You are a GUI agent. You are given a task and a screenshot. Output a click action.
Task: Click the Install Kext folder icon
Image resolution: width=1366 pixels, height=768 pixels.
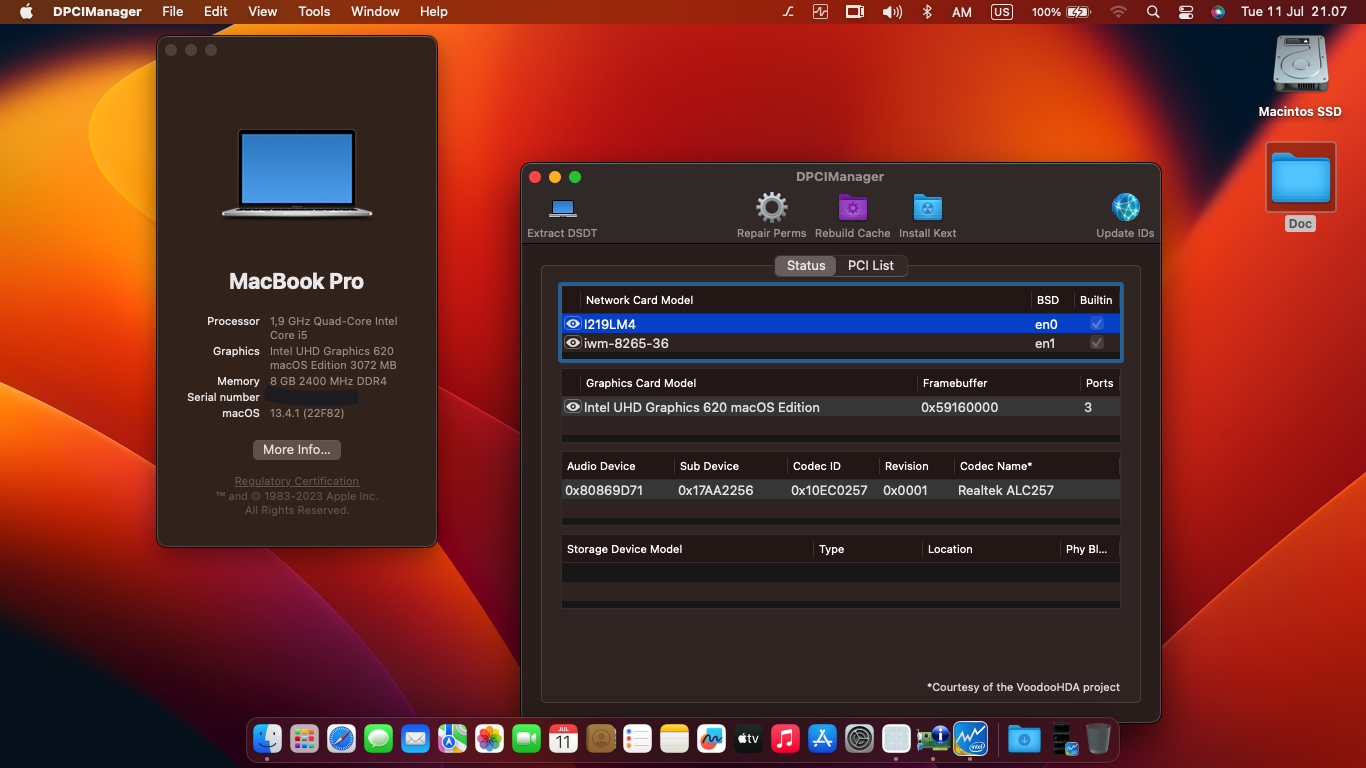927,208
